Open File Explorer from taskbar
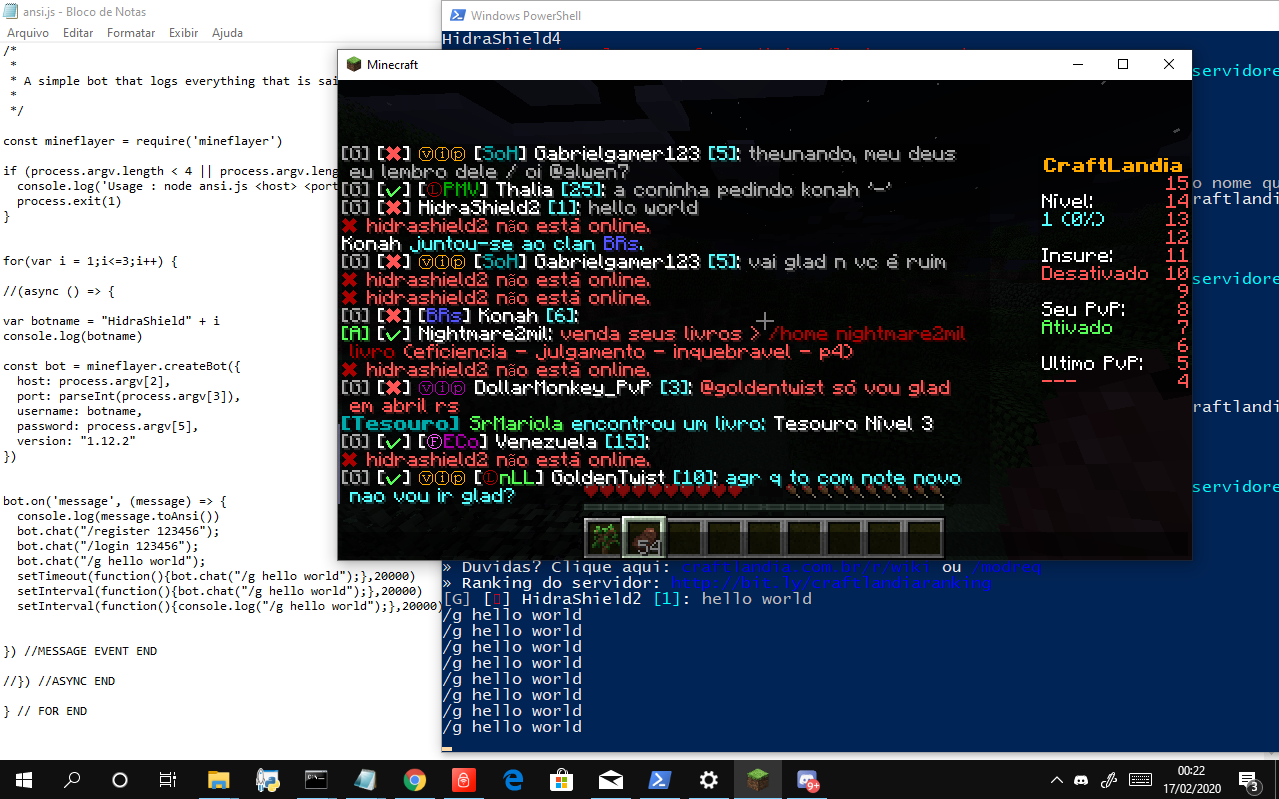 pos(218,780)
